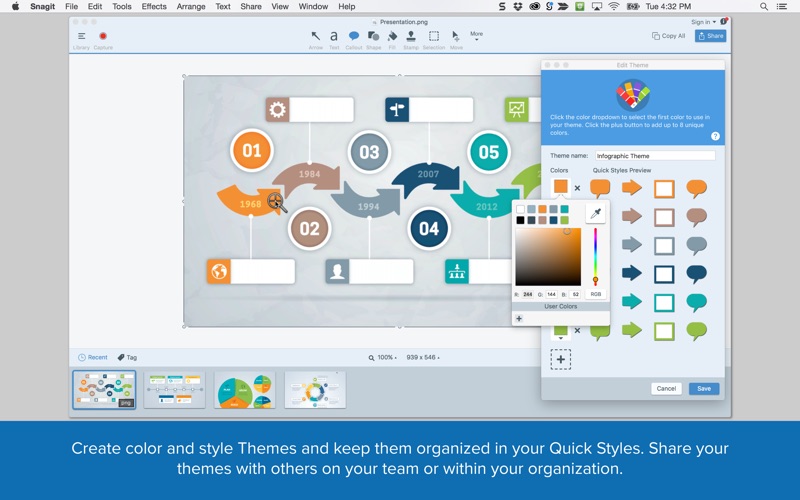This screenshot has width=800, height=500.
Task: Click the gray square outline quick style
Action: pyautogui.click(x=664, y=246)
